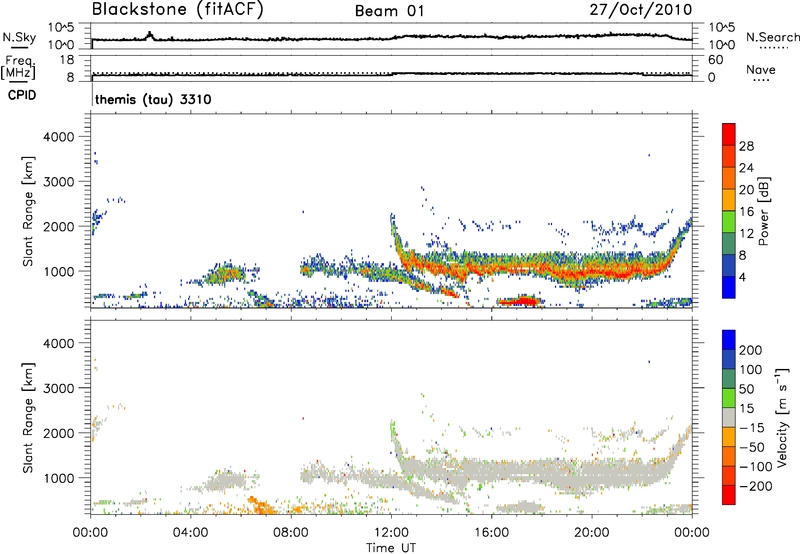Pick the red bottom velocity colorbar segment

pyautogui.click(x=729, y=495)
